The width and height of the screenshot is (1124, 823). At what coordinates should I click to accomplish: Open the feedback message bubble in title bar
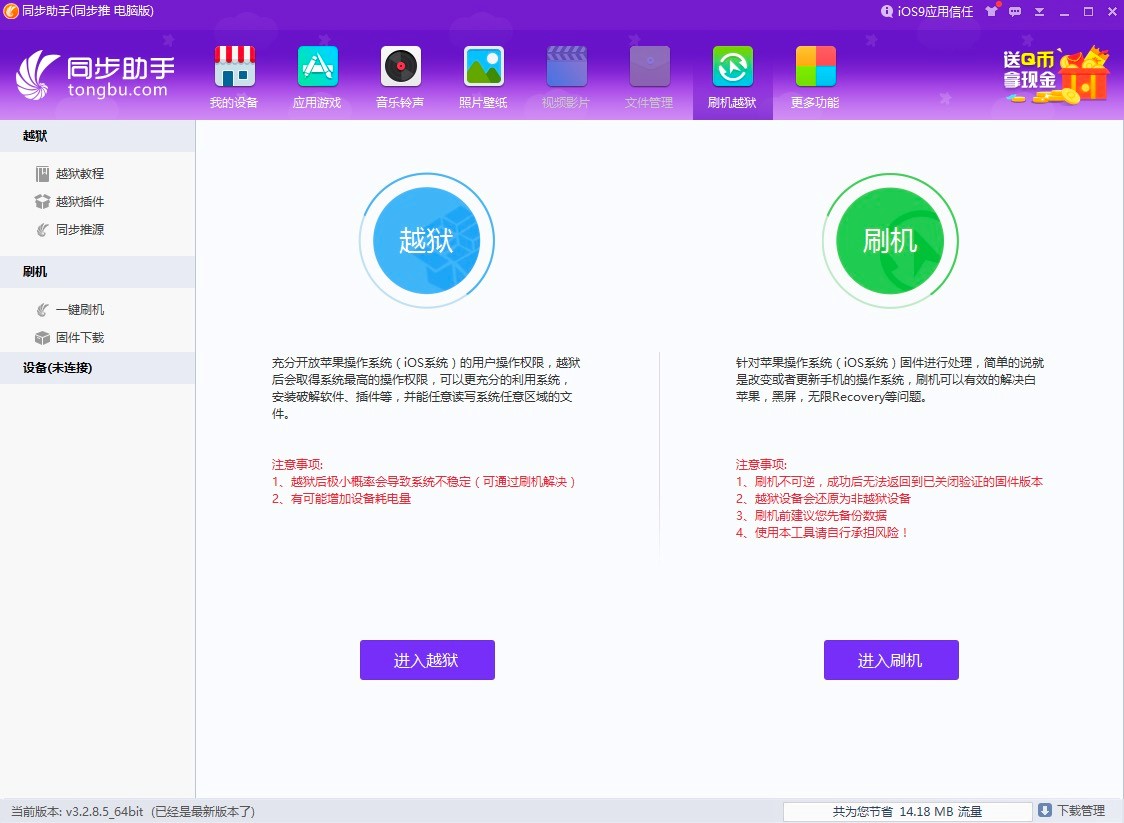[1014, 12]
